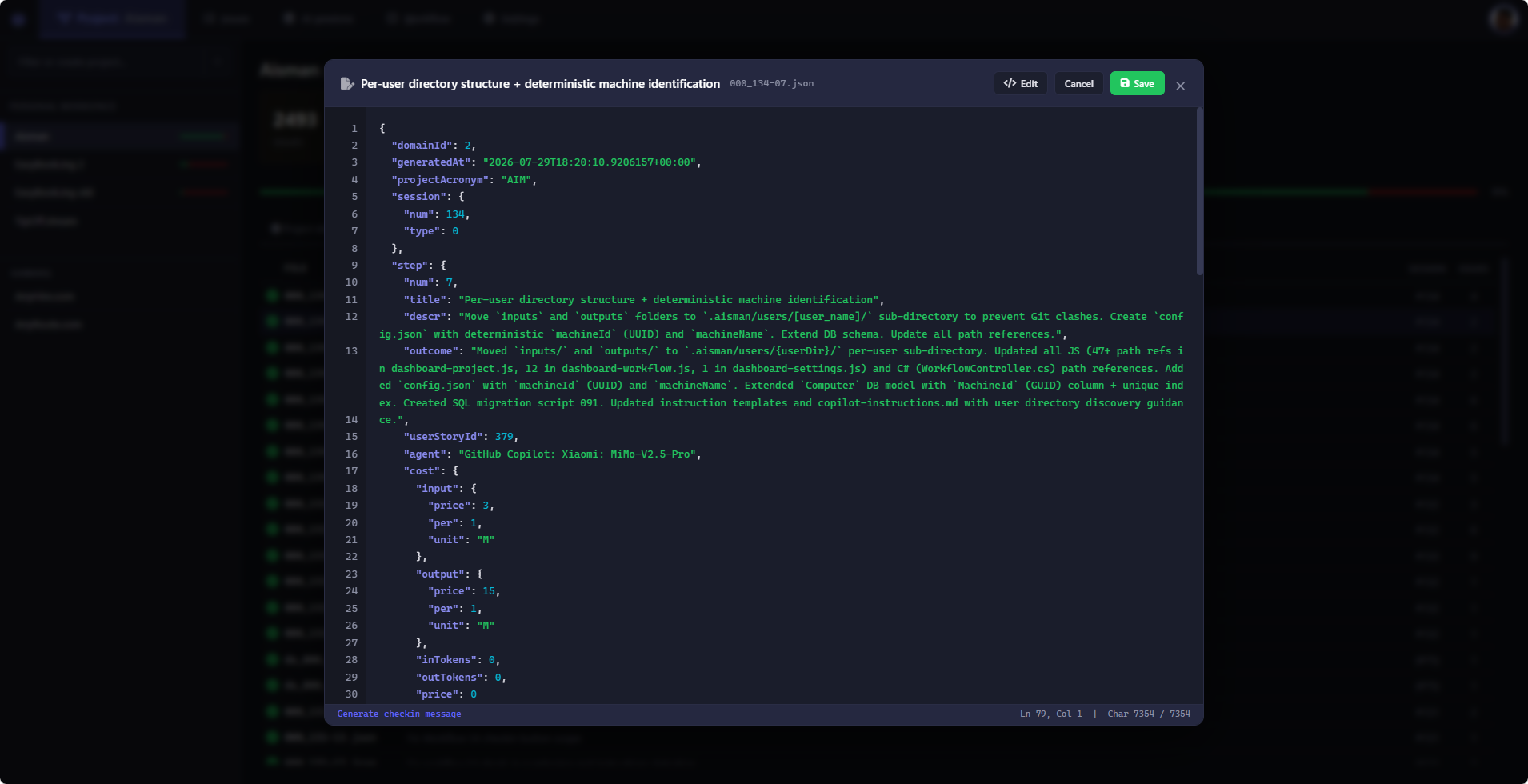Click the "per": 1 on line 20
The image size is (1528, 784).
(x=454, y=523)
